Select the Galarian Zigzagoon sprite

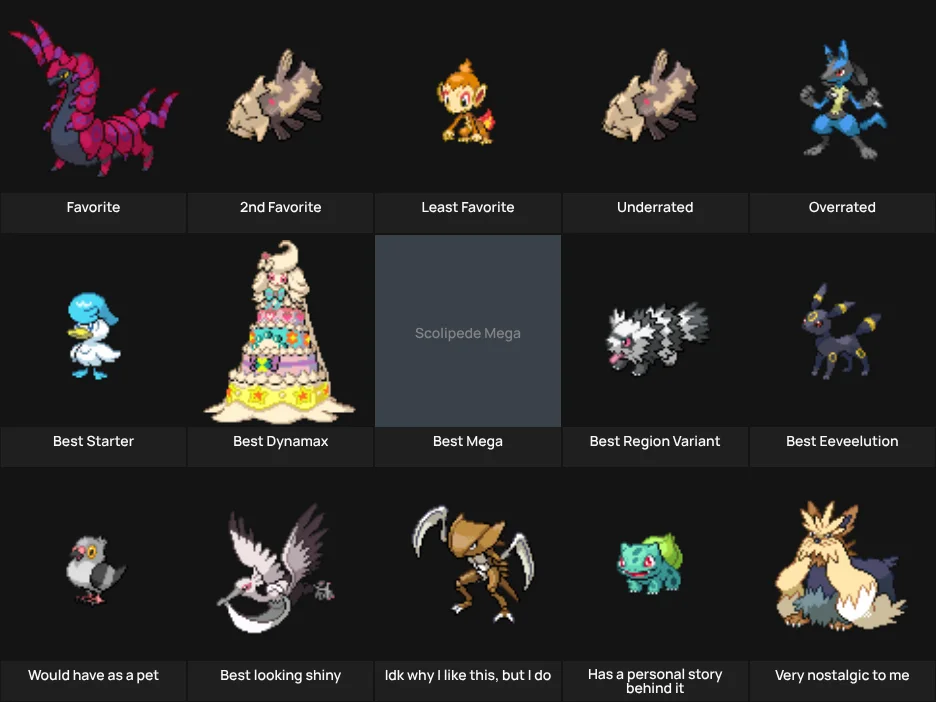pyautogui.click(x=658, y=339)
